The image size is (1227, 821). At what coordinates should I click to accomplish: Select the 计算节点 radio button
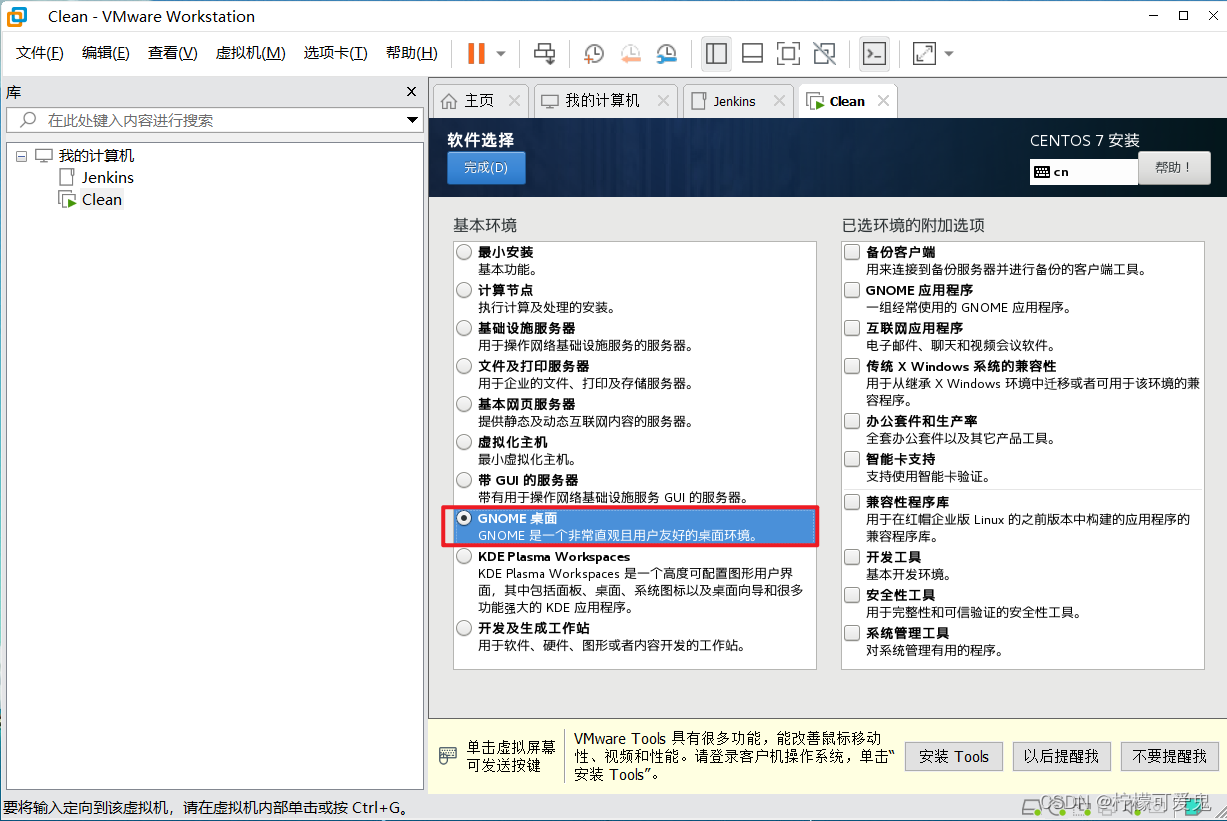(x=464, y=290)
